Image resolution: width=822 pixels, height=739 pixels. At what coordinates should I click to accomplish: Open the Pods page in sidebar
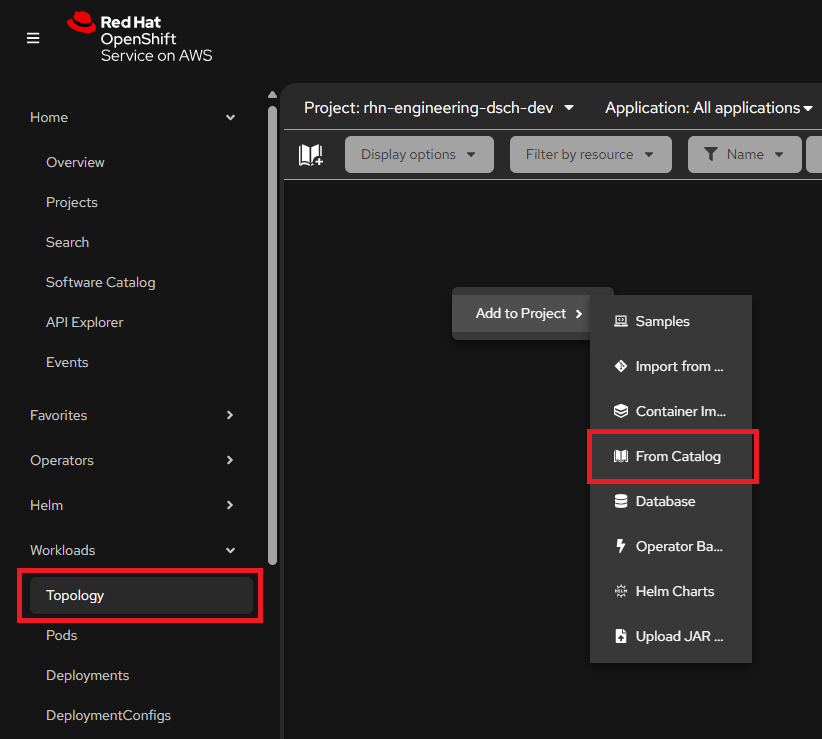(61, 635)
